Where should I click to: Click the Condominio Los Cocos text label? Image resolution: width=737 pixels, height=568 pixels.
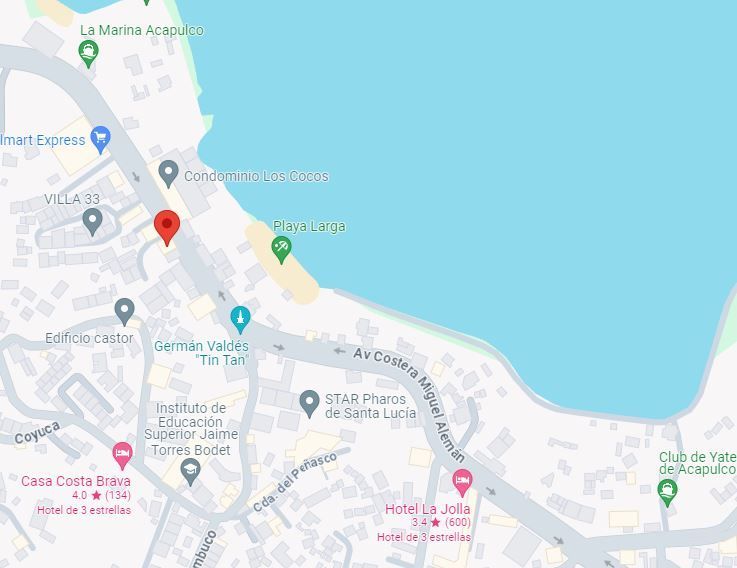(256, 176)
